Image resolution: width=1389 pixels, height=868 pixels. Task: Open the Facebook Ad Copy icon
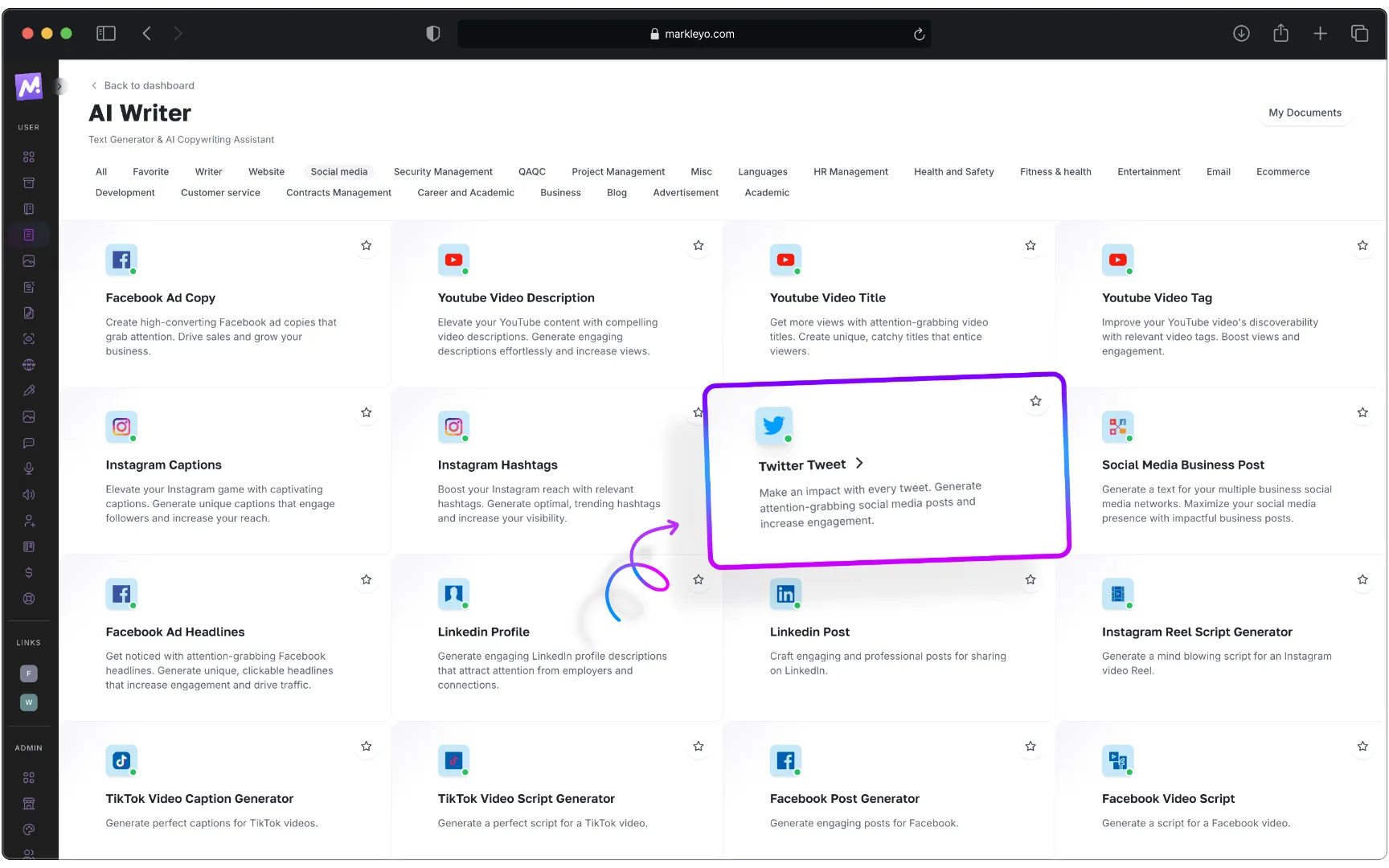[121, 260]
